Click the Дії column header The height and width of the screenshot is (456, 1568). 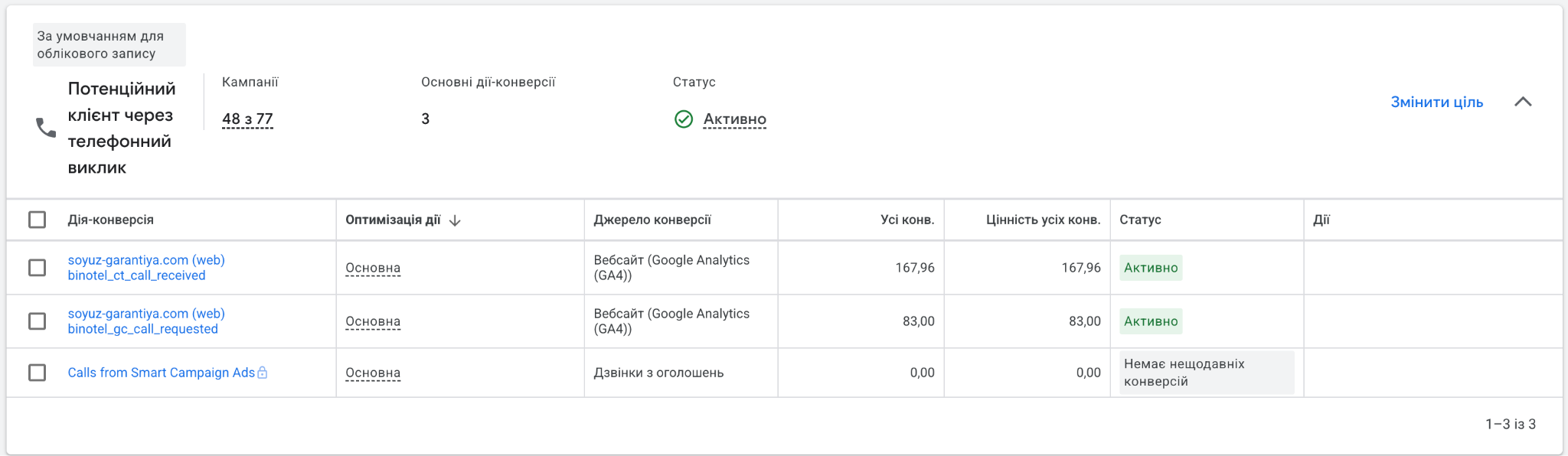[1321, 220]
